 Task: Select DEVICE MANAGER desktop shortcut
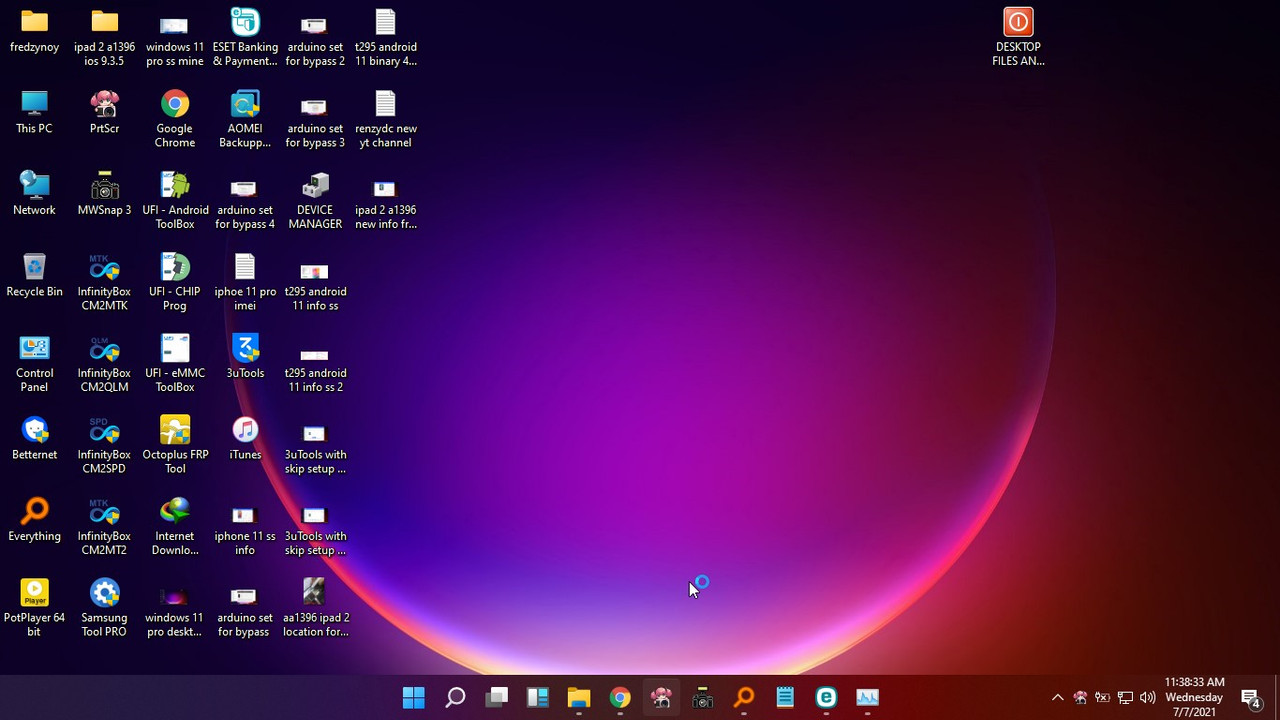(x=315, y=202)
